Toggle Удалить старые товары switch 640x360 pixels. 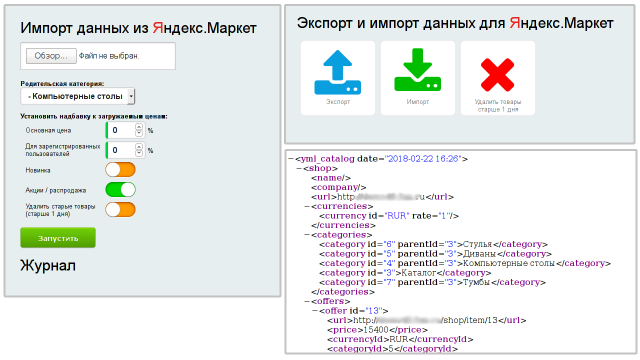(x=120, y=210)
